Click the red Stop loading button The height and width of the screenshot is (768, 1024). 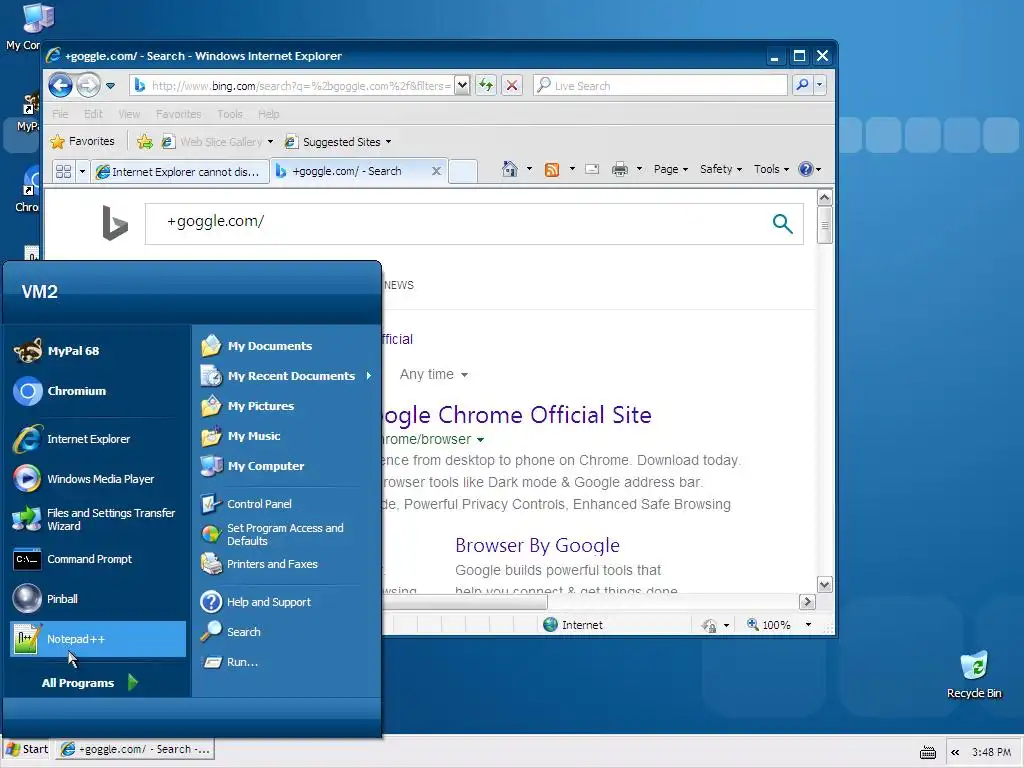[512, 85]
